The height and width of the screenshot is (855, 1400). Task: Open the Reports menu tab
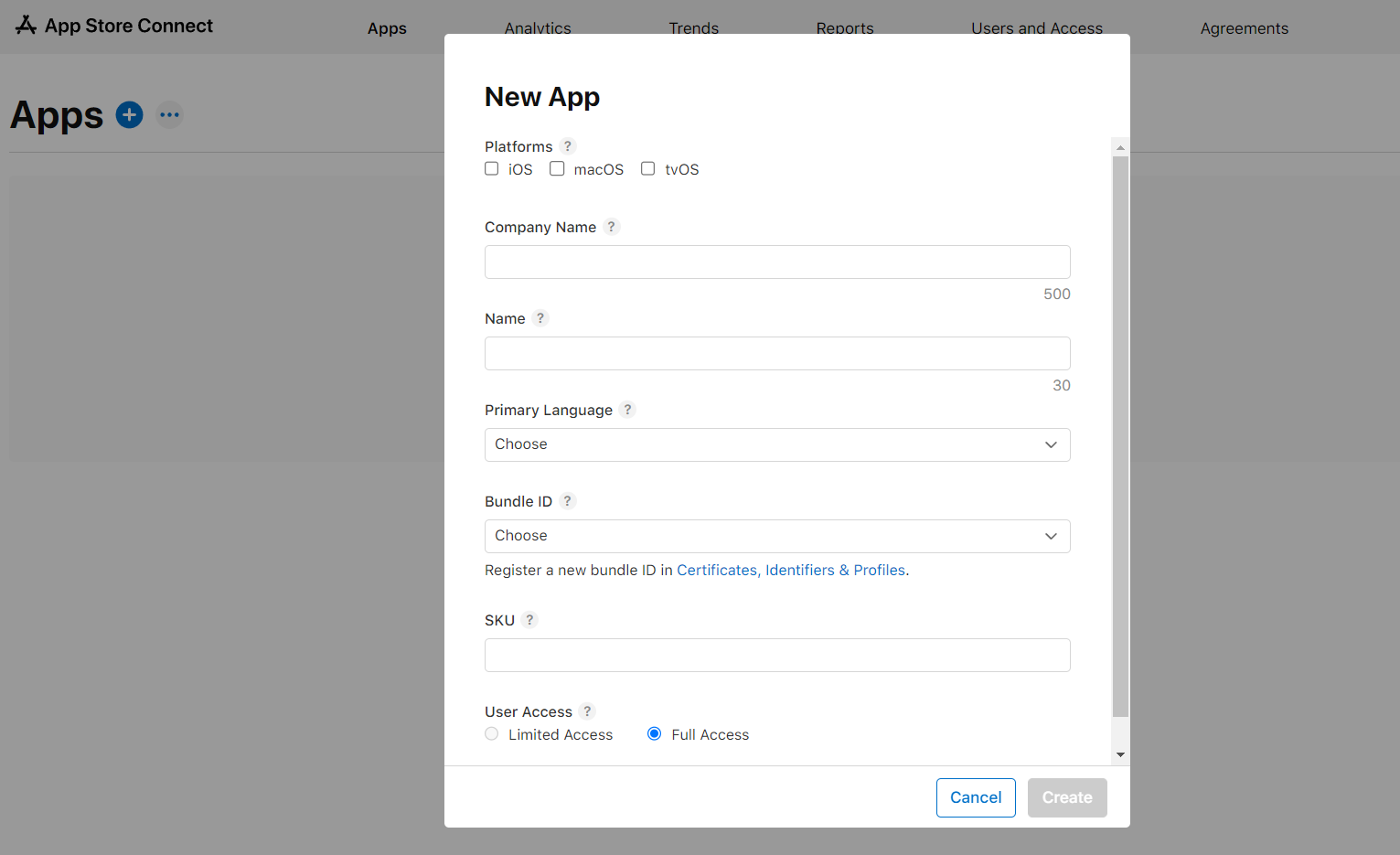845,28
